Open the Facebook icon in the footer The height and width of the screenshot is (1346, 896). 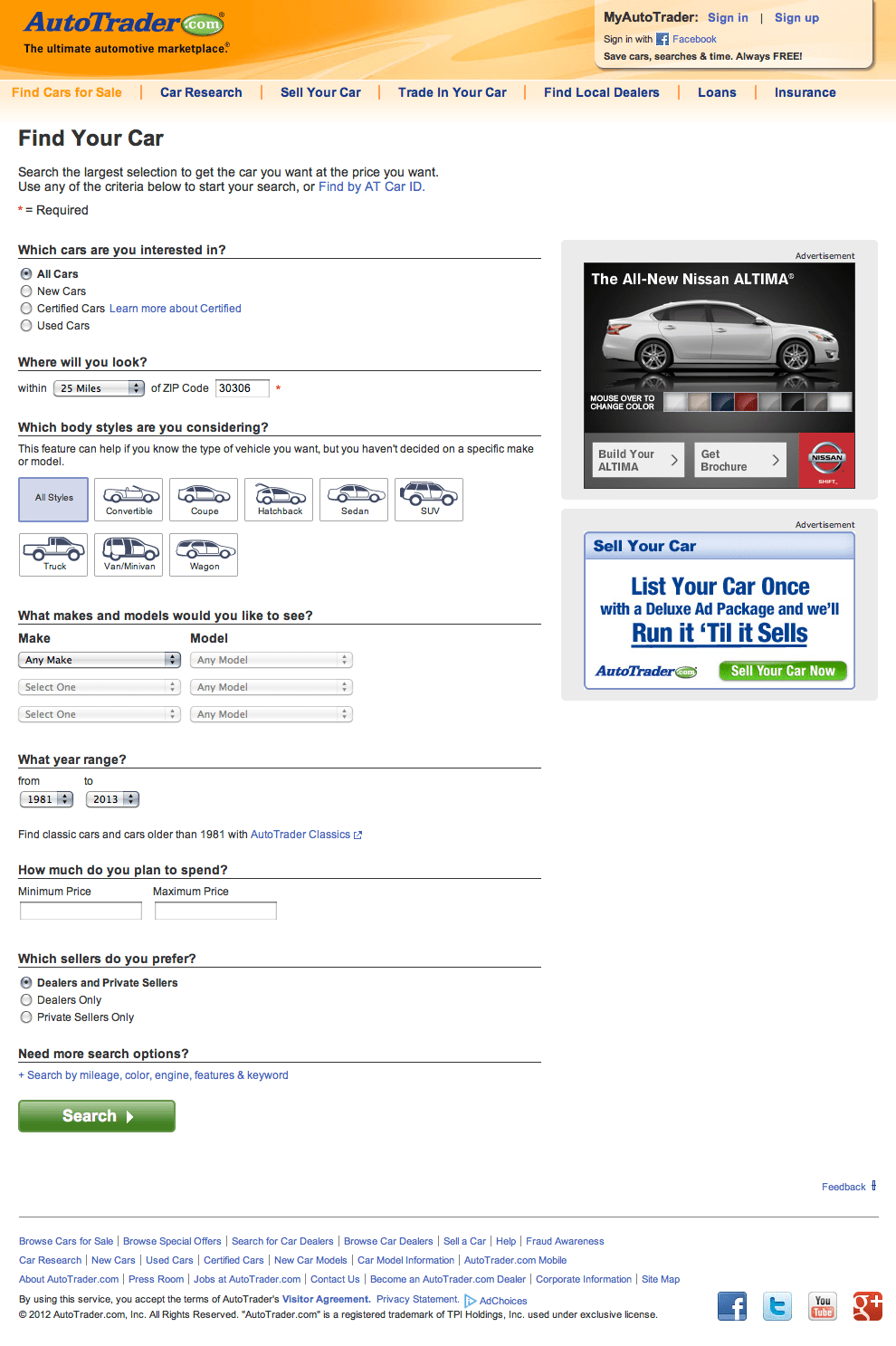(x=732, y=1306)
